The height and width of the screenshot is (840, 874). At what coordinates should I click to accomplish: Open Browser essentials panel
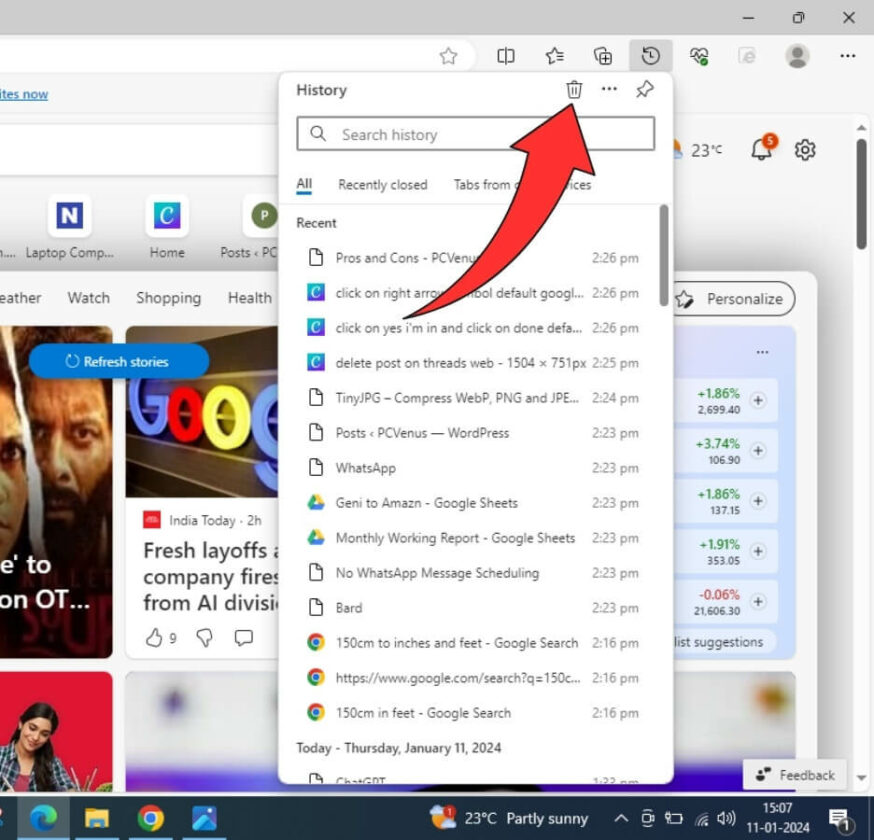(x=700, y=56)
